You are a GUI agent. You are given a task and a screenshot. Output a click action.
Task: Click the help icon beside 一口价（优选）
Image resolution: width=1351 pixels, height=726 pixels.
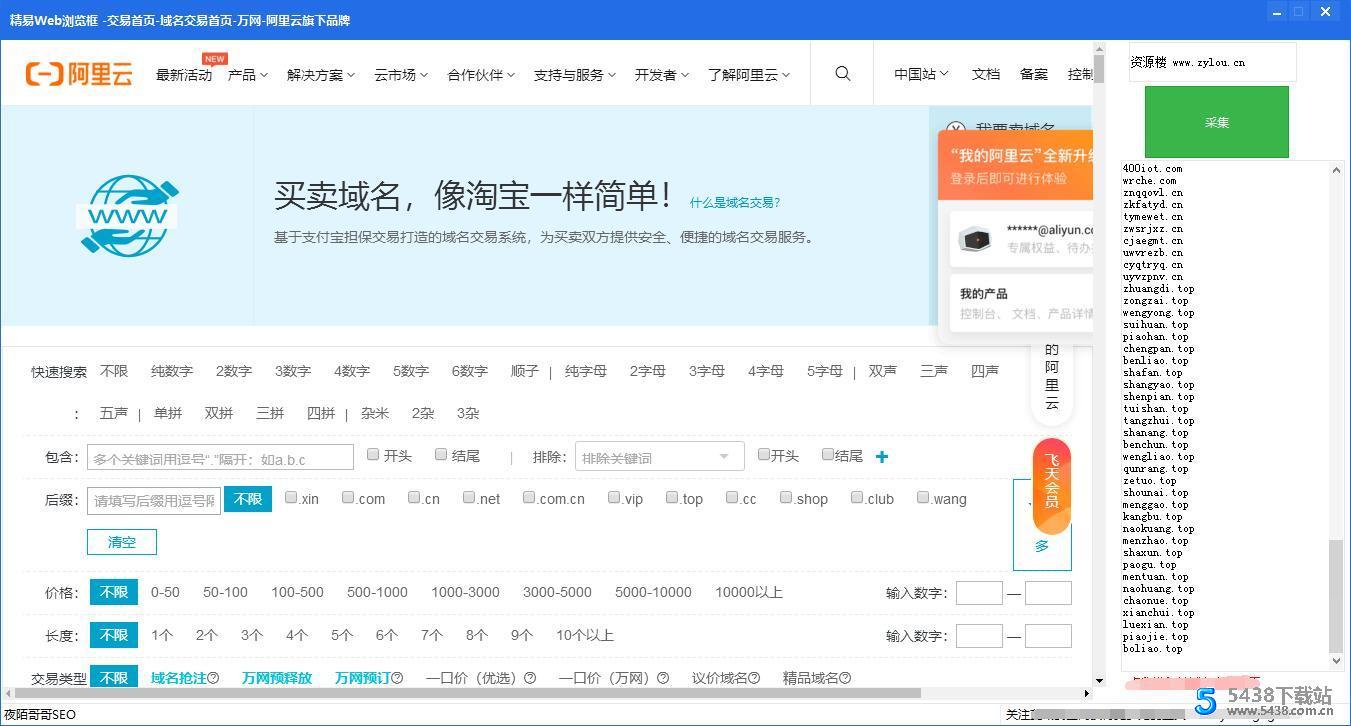530,678
